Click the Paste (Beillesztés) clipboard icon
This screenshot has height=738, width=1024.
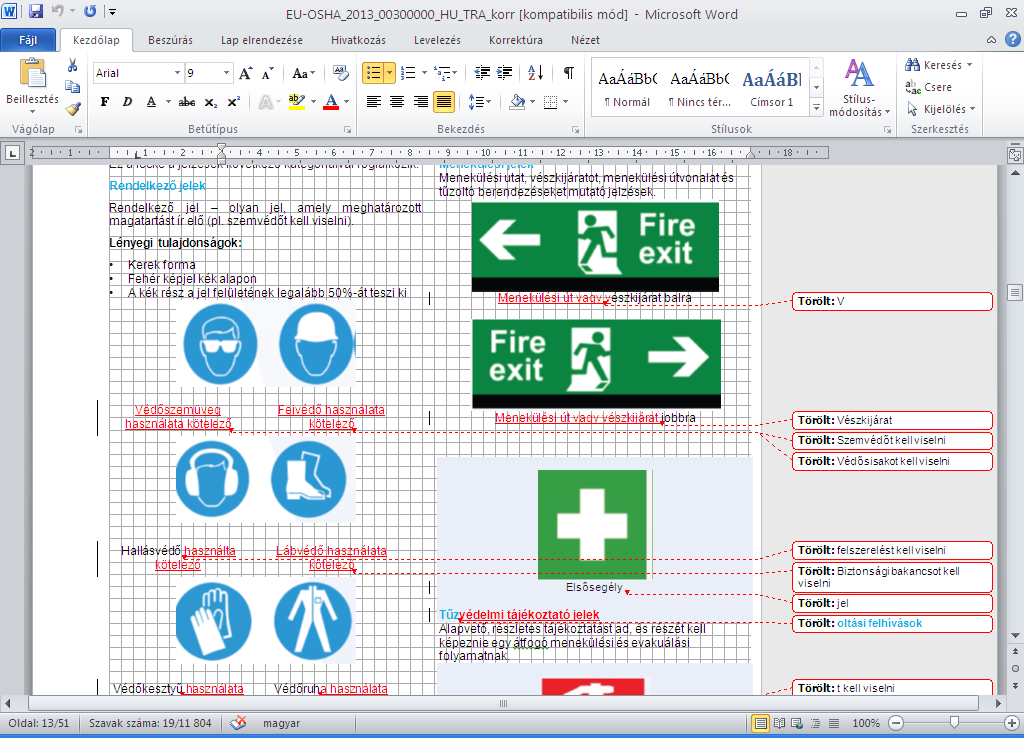pyautogui.click(x=33, y=73)
